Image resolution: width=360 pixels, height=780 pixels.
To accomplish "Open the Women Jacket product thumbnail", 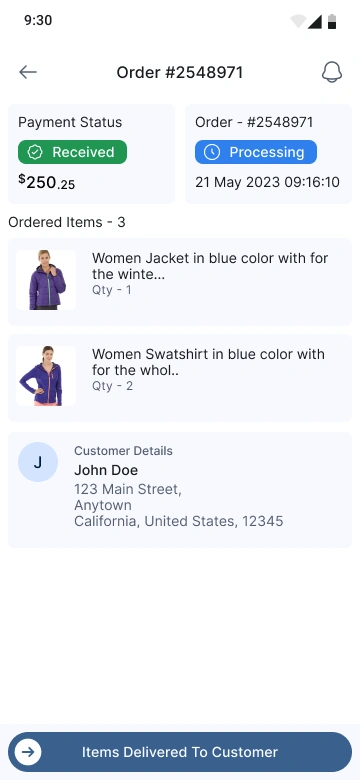I will tap(46, 280).
